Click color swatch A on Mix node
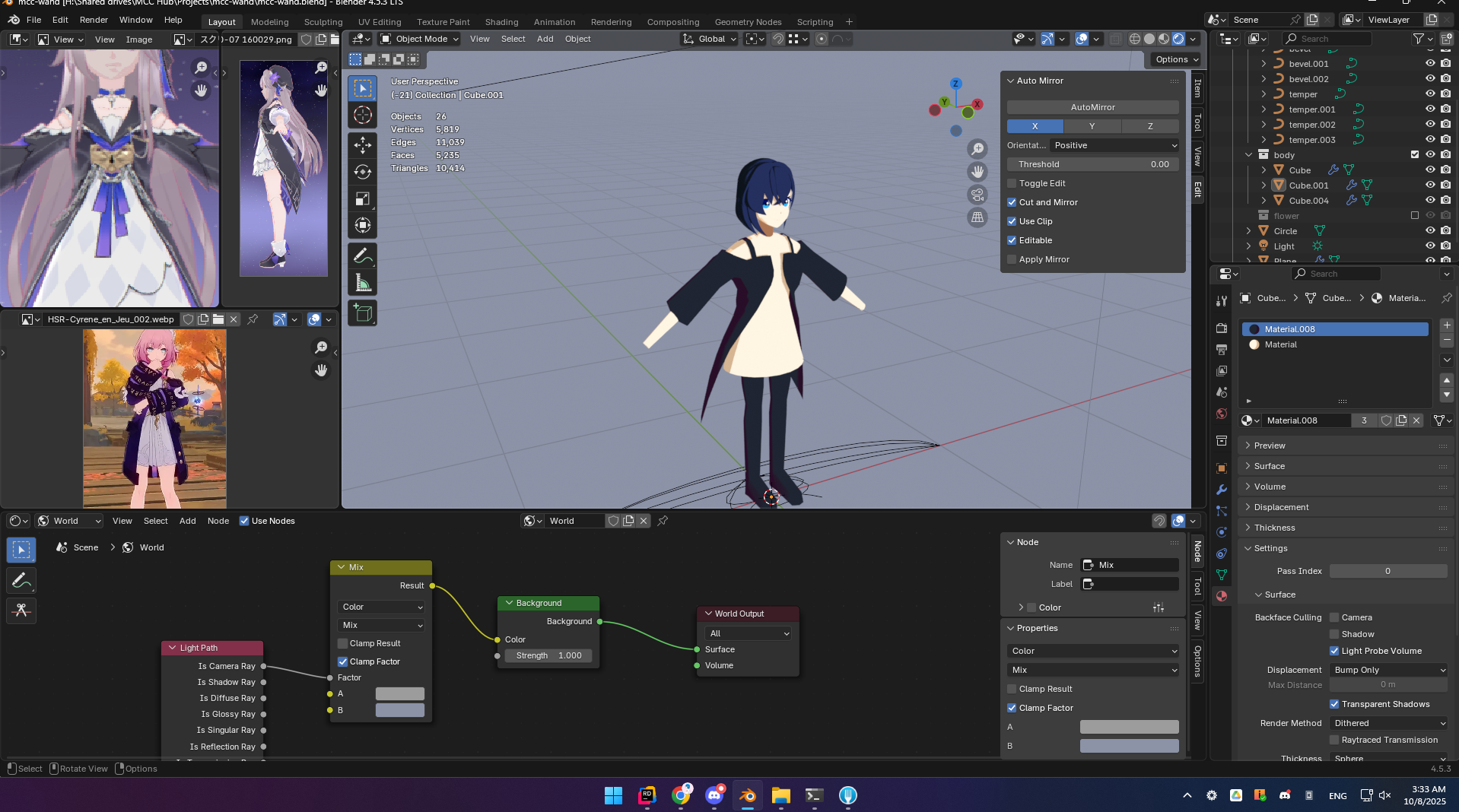Screen dimensions: 1459x812 coord(399,693)
